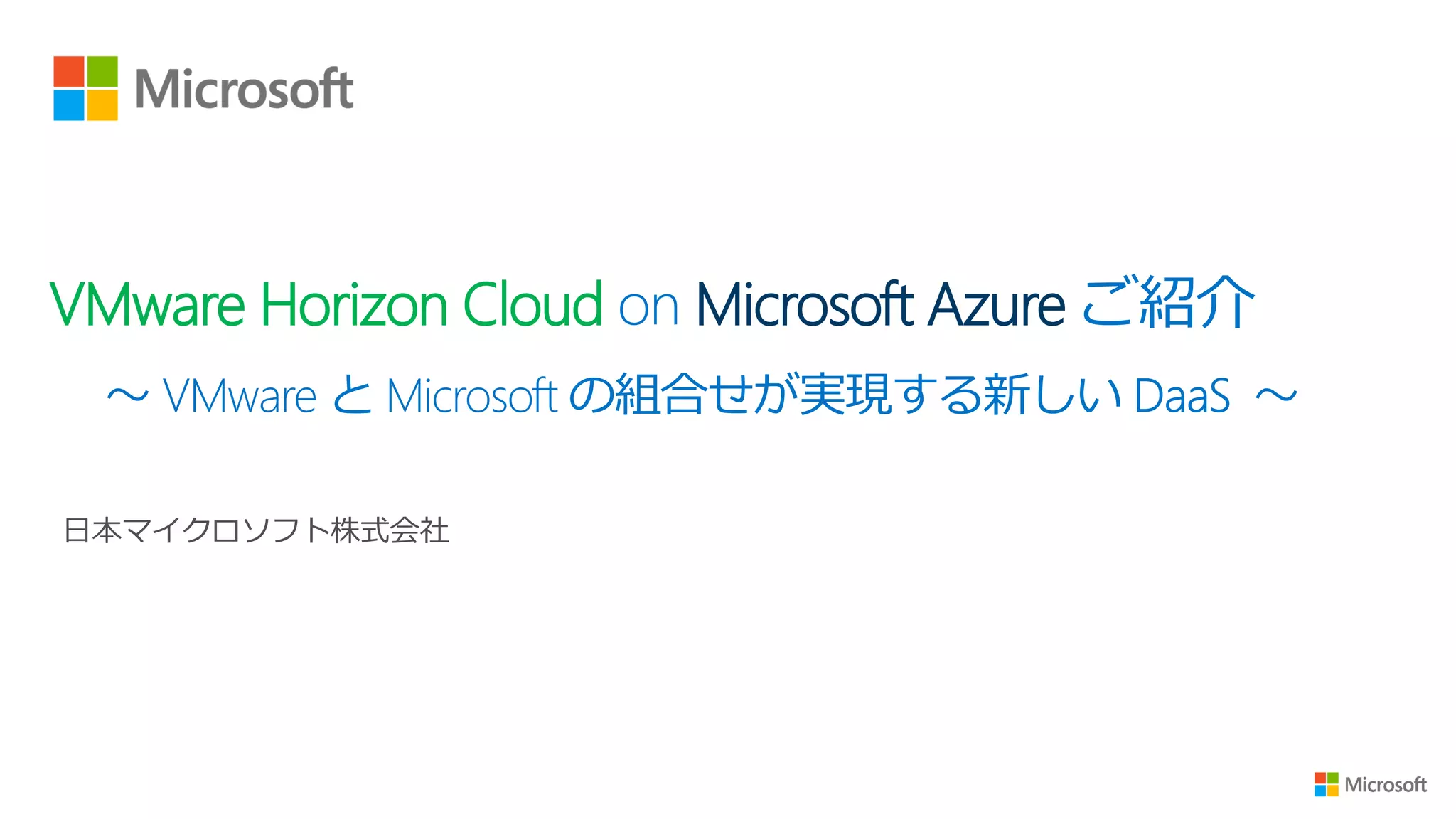This screenshot has width=1456, height=819.
Task: Click the leading tilde symbol in the subtitle
Action: (x=128, y=395)
